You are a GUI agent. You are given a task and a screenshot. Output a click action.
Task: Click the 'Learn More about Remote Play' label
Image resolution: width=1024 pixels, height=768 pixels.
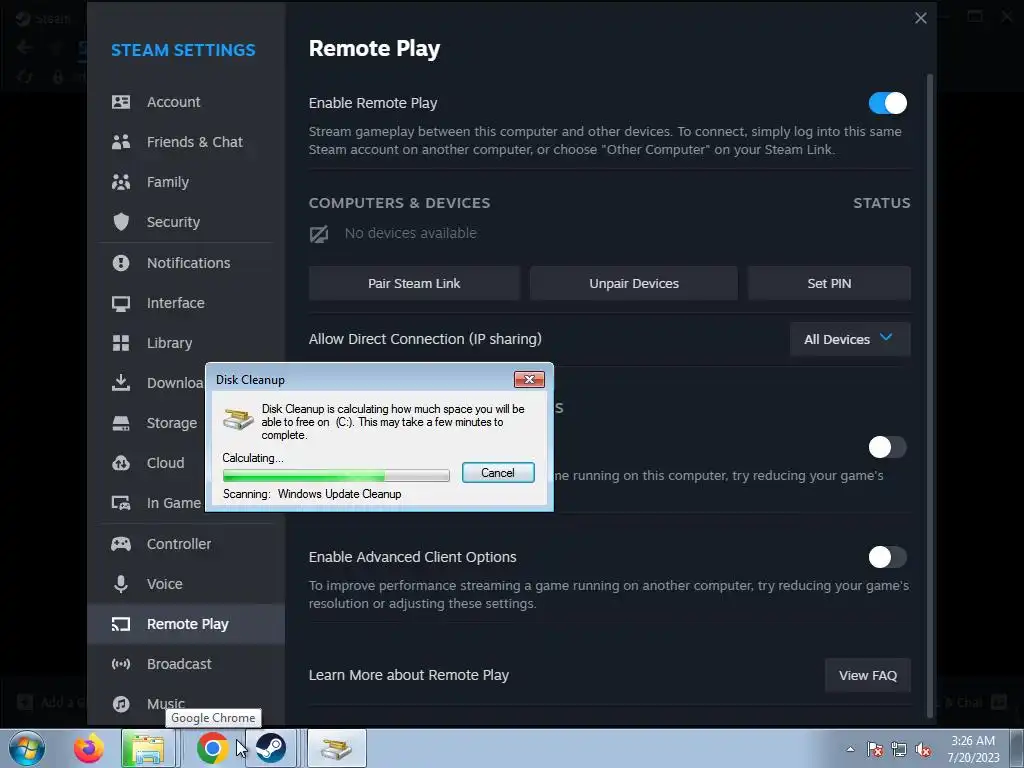409,675
